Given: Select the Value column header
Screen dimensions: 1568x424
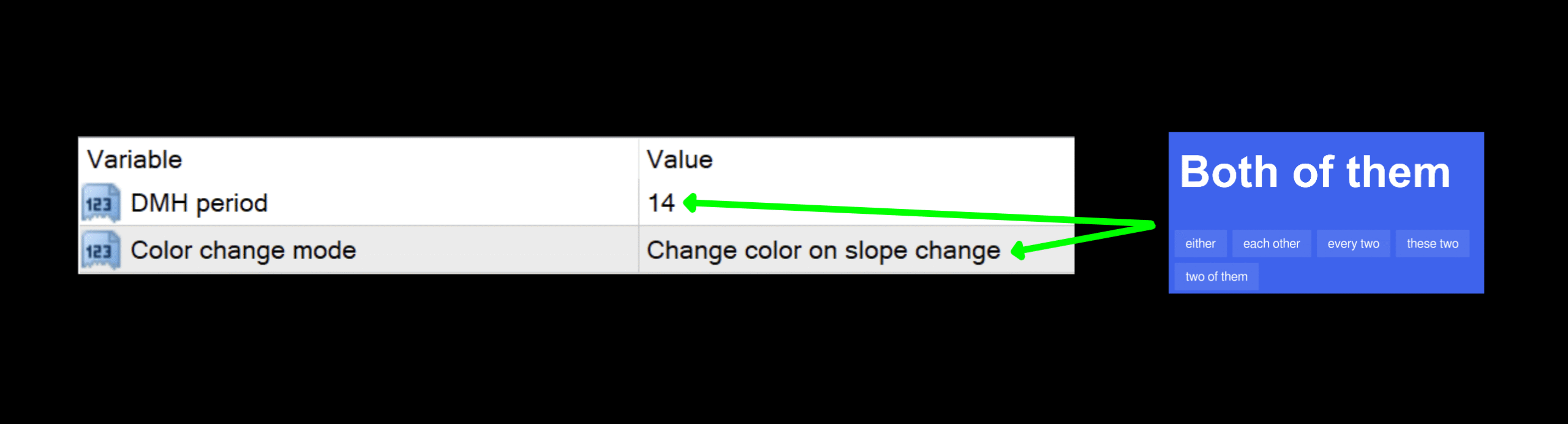Looking at the screenshot, I should point(679,160).
